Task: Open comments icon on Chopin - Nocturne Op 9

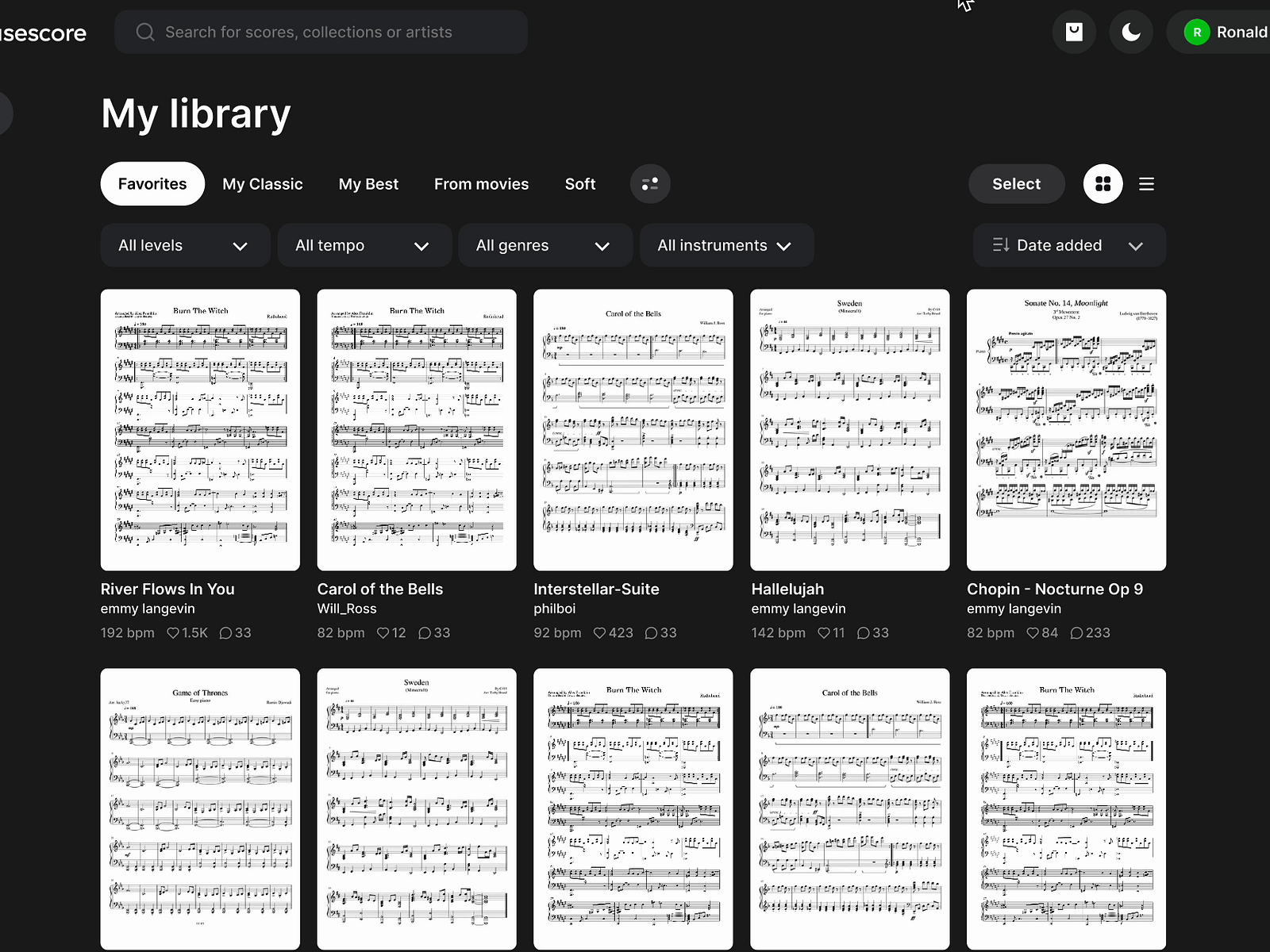Action: point(1077,633)
